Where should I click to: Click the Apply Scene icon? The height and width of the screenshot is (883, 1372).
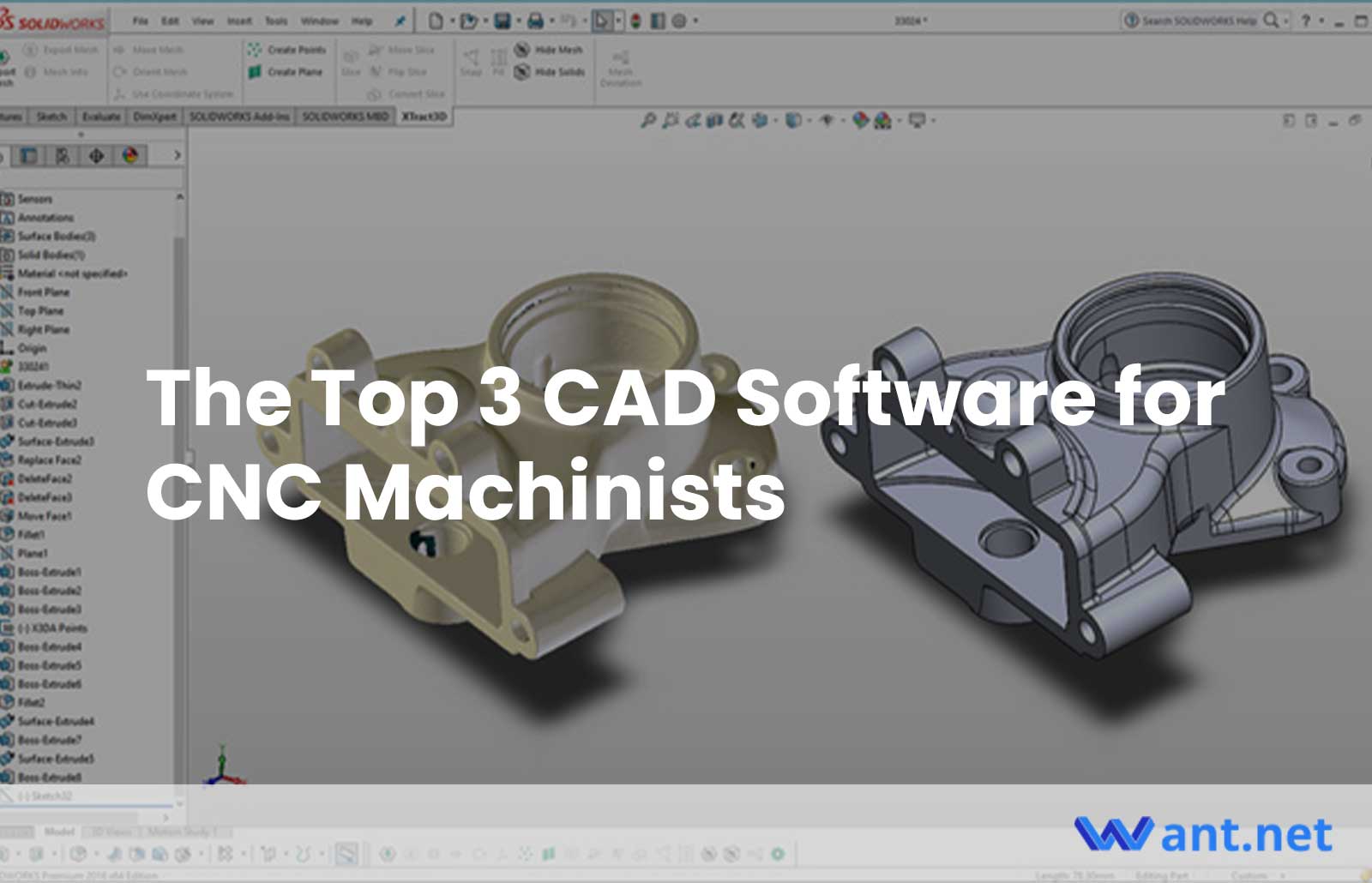(x=882, y=121)
